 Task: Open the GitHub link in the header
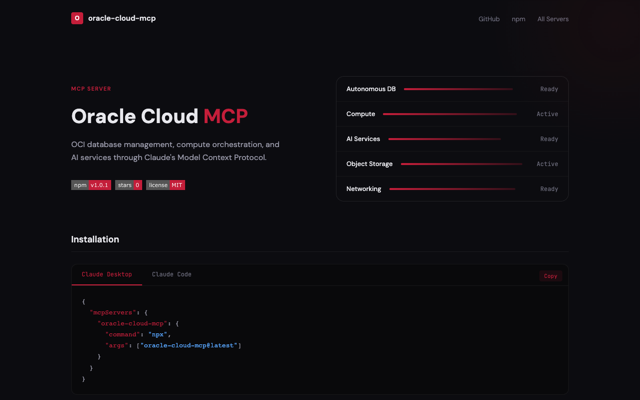[489, 19]
